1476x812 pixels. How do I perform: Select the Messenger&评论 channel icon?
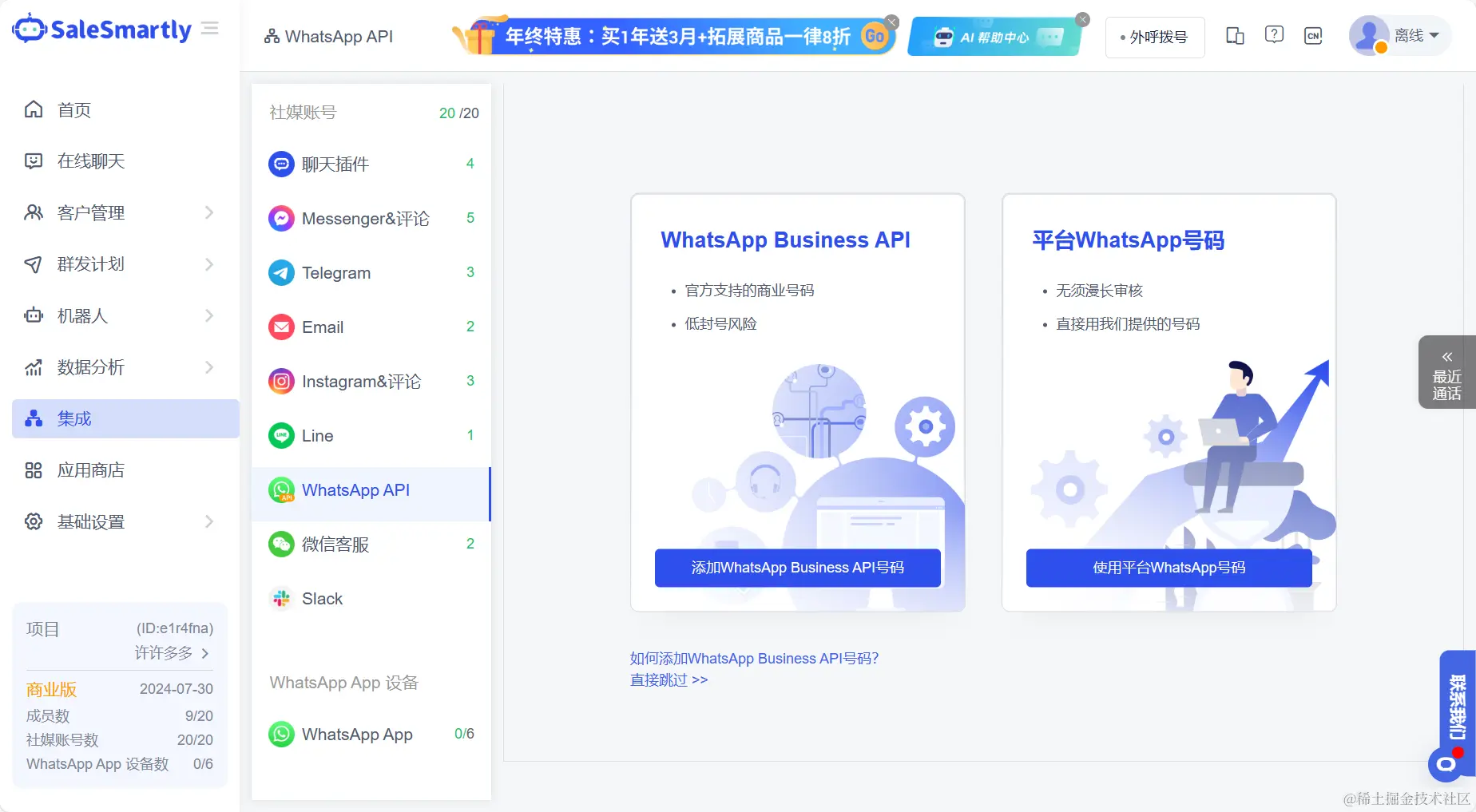click(x=281, y=219)
